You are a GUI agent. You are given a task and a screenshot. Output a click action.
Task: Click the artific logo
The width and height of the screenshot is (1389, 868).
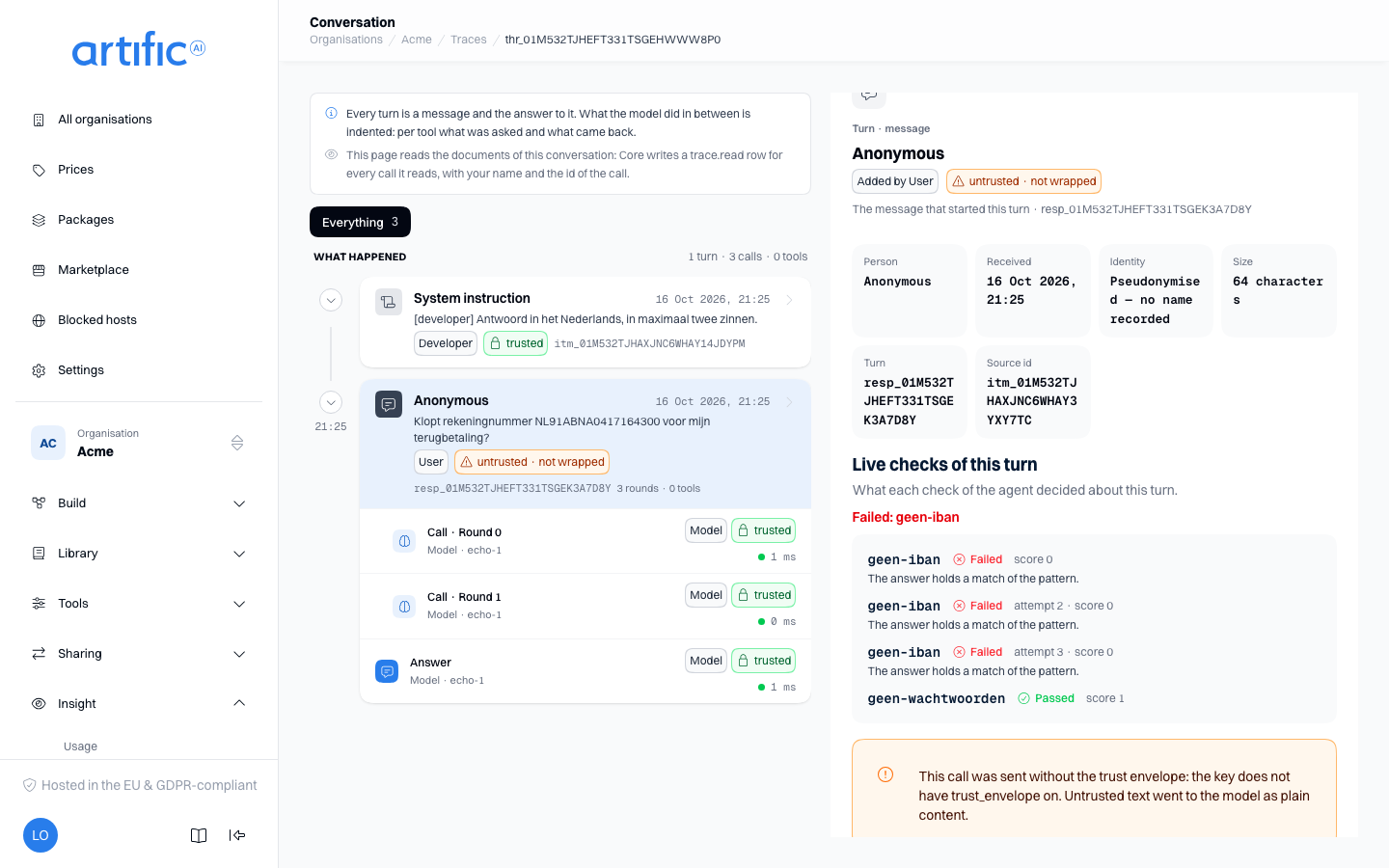(x=139, y=49)
